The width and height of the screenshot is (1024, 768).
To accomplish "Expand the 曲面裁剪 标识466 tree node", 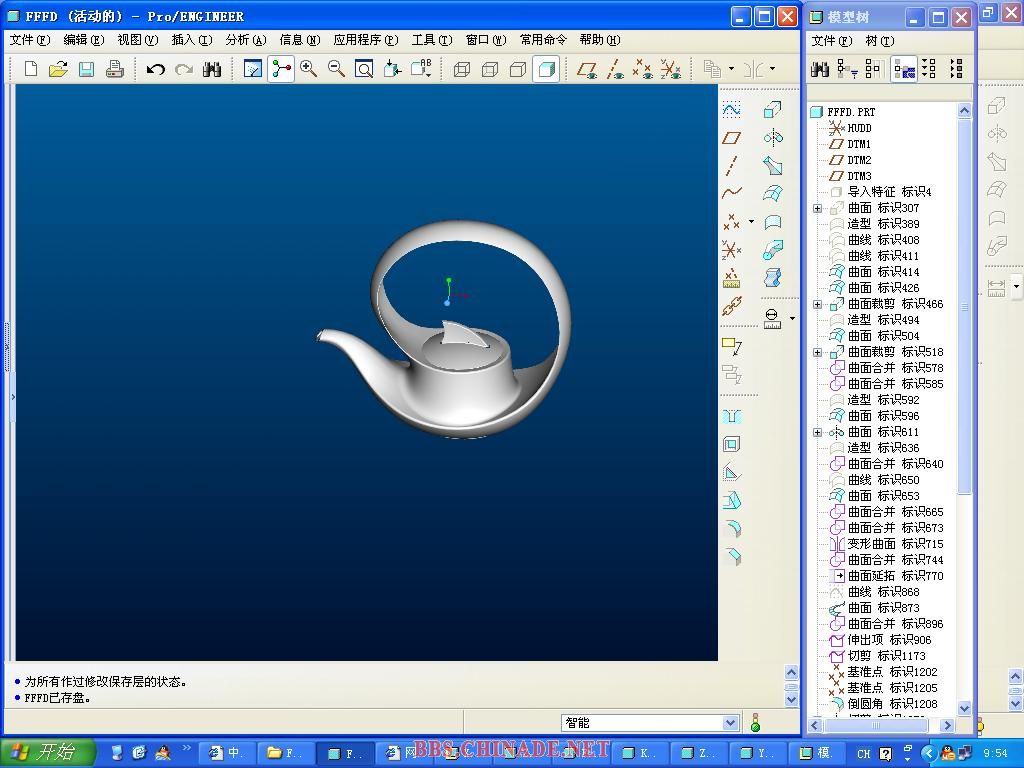I will (x=817, y=304).
